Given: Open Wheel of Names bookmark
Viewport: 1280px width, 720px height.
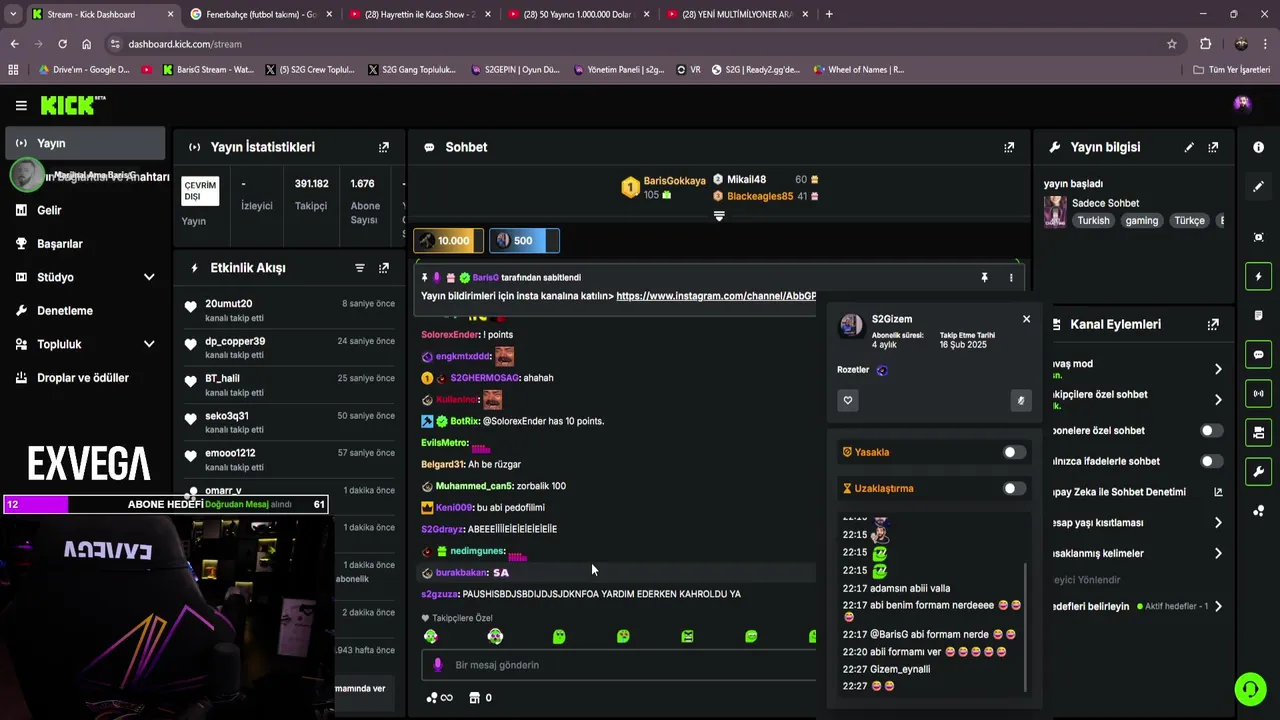Looking at the screenshot, I should 859,70.
